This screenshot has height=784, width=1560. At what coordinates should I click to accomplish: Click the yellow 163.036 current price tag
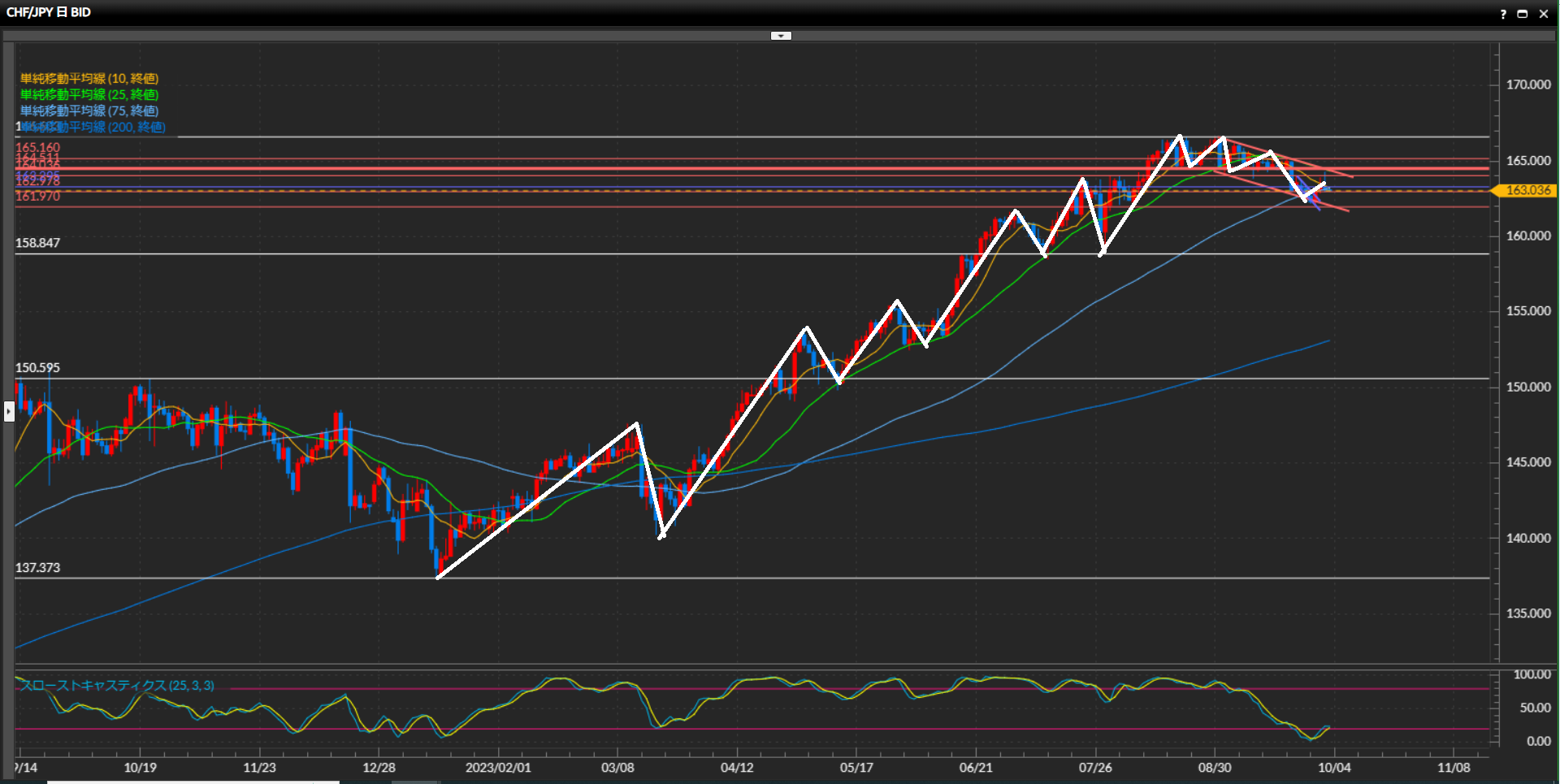click(1527, 190)
